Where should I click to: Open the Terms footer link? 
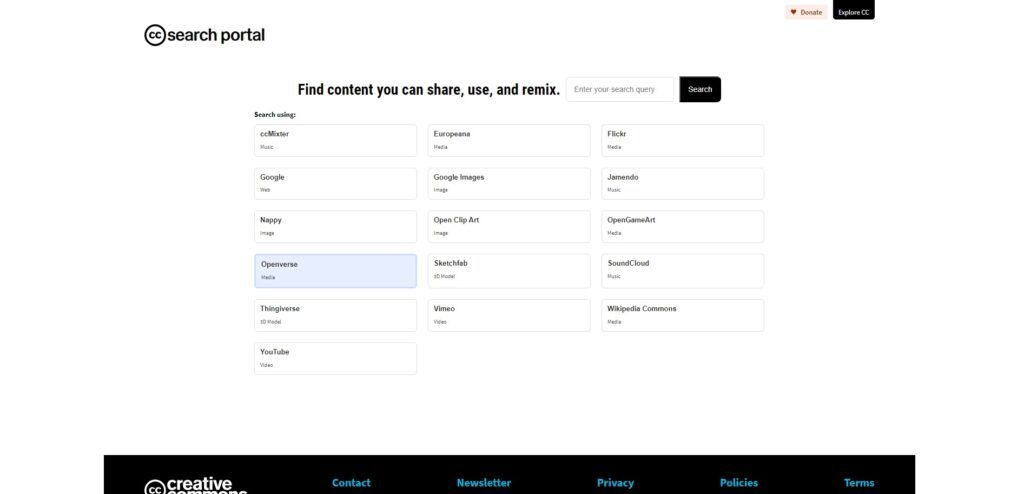(859, 483)
